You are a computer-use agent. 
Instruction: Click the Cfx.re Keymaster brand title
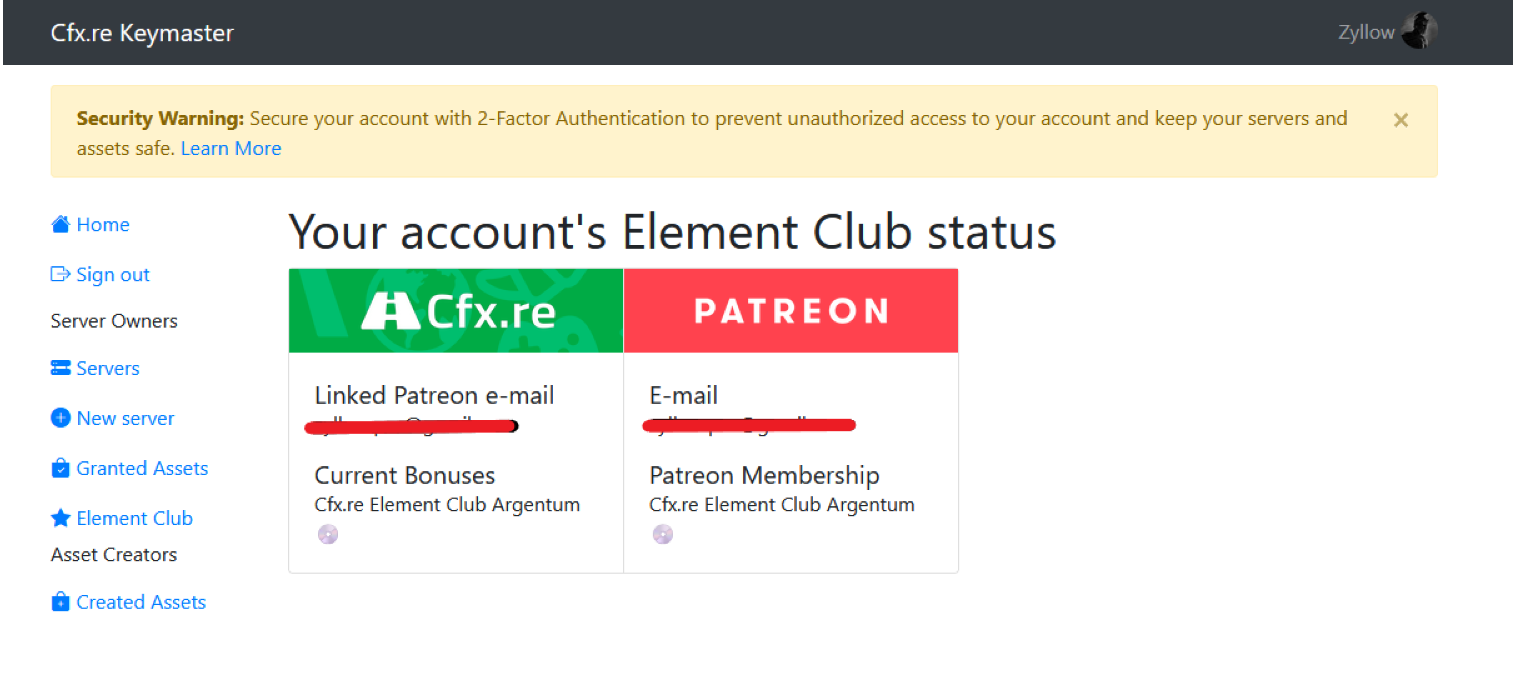point(142,32)
